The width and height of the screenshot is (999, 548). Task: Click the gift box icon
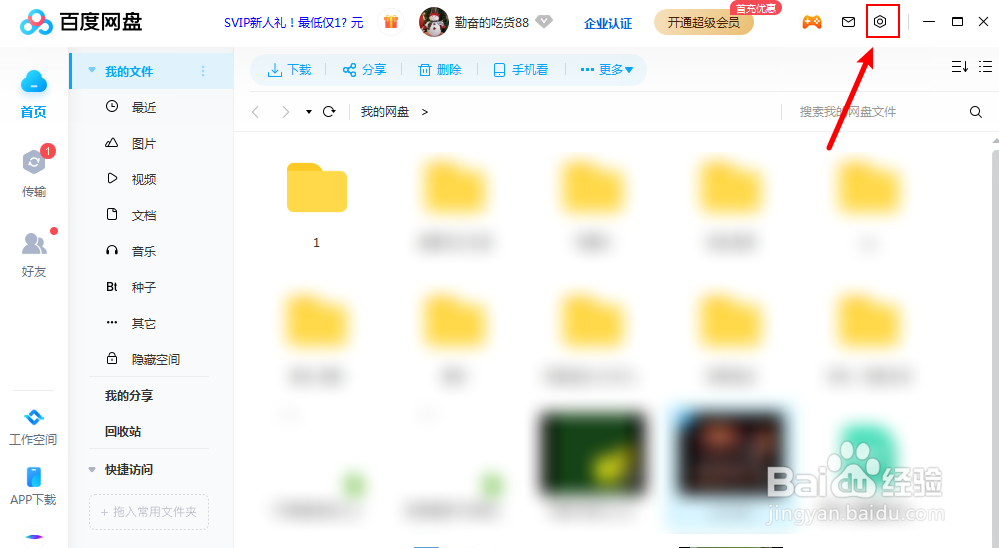[391, 22]
